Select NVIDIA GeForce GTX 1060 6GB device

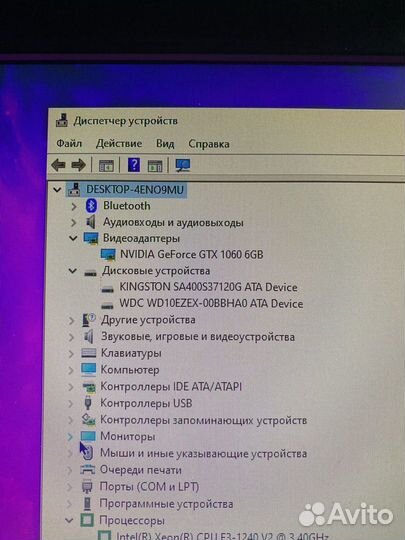tap(191, 255)
